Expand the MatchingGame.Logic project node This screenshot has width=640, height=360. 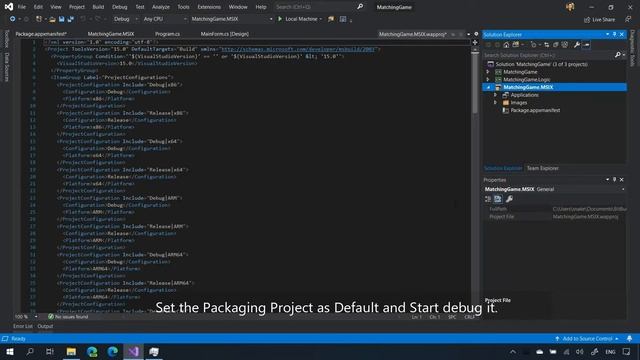pyautogui.click(x=488, y=80)
